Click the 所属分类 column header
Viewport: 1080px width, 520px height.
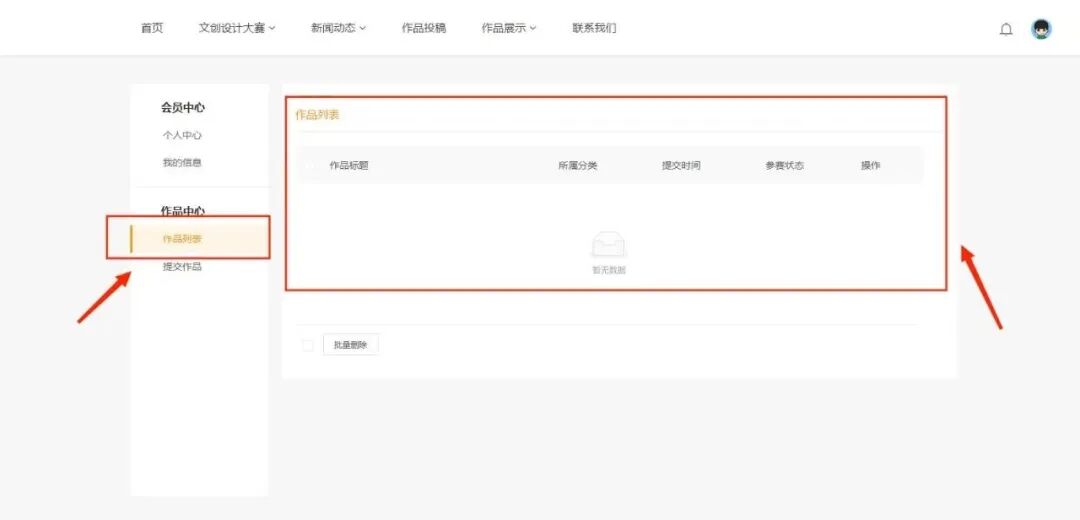pos(578,165)
